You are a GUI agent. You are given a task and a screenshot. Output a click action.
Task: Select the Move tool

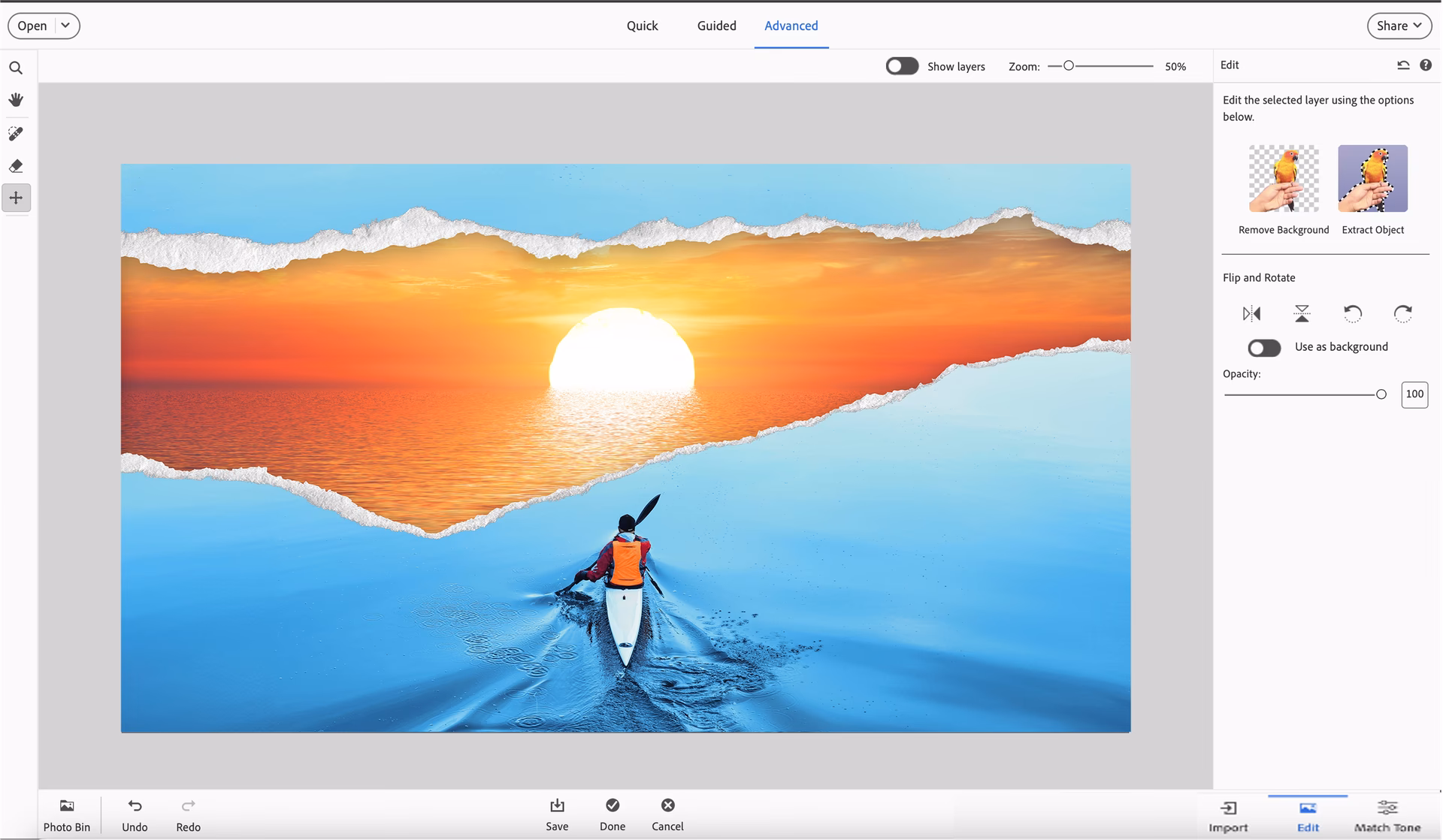pos(16,198)
